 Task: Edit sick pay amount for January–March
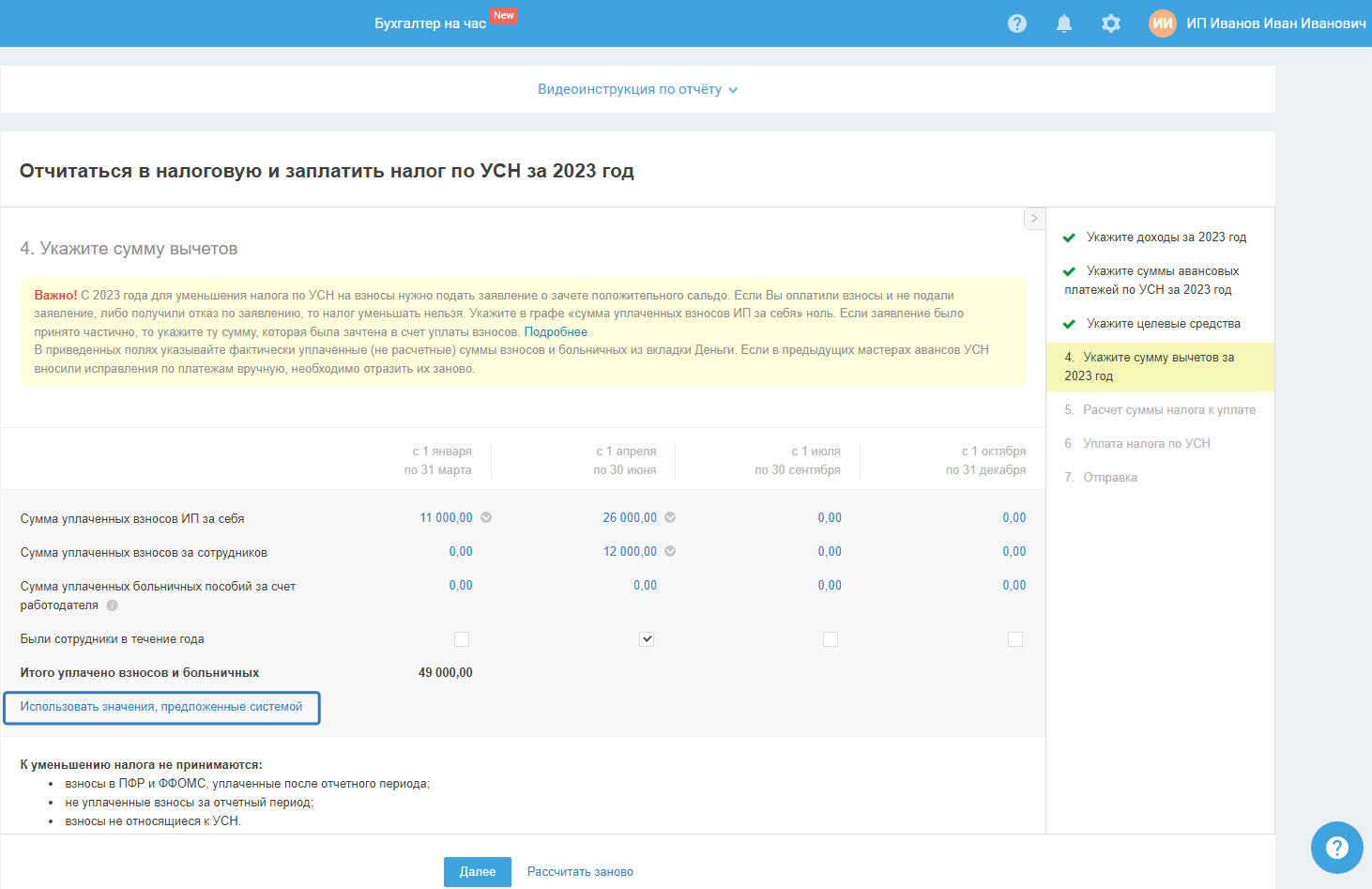coord(461,586)
